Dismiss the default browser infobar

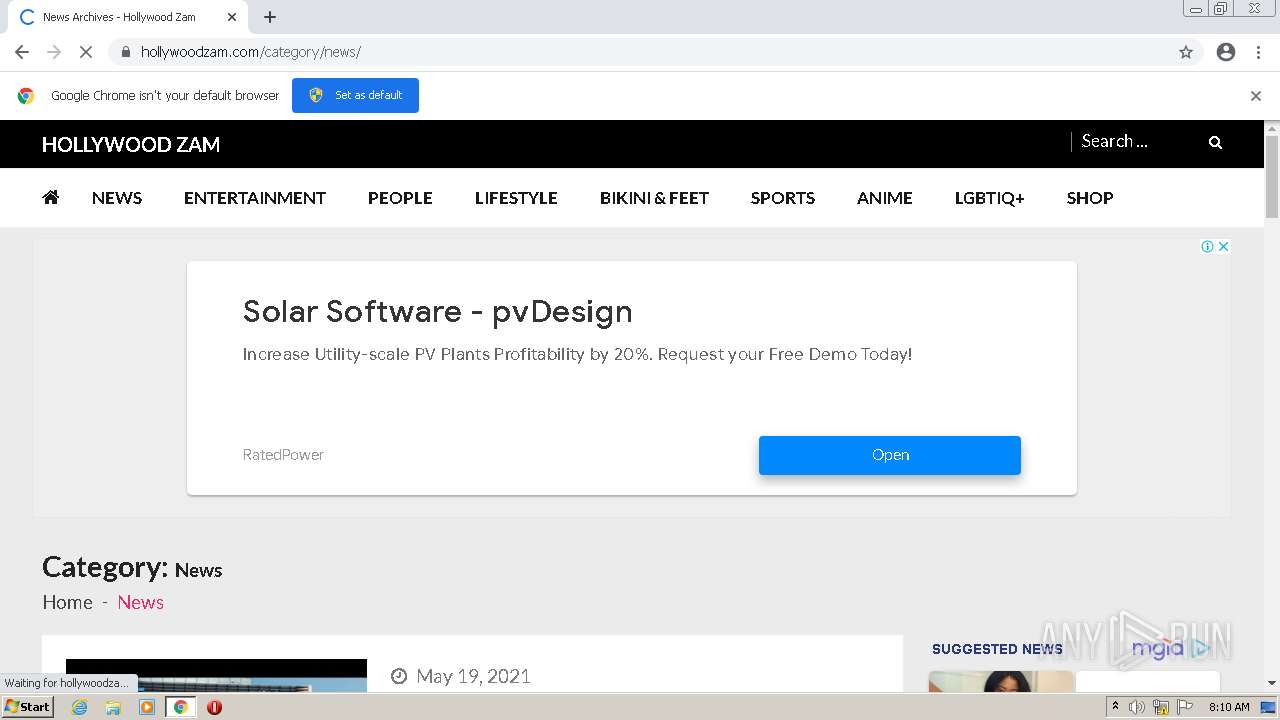1256,96
